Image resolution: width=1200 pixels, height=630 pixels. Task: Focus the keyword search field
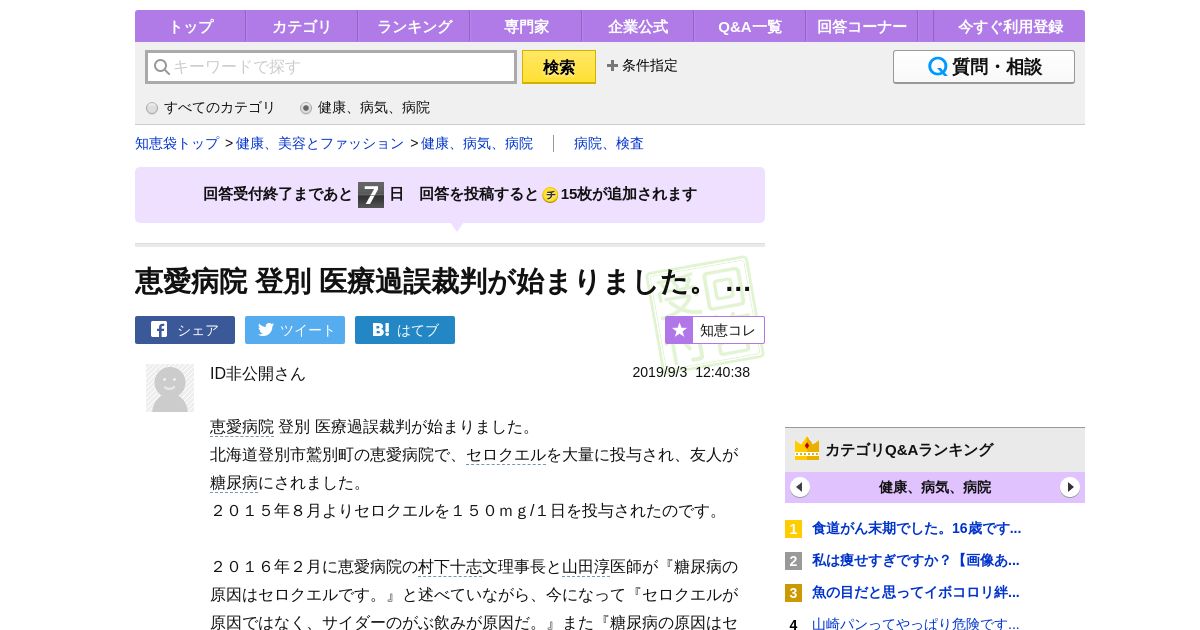331,67
